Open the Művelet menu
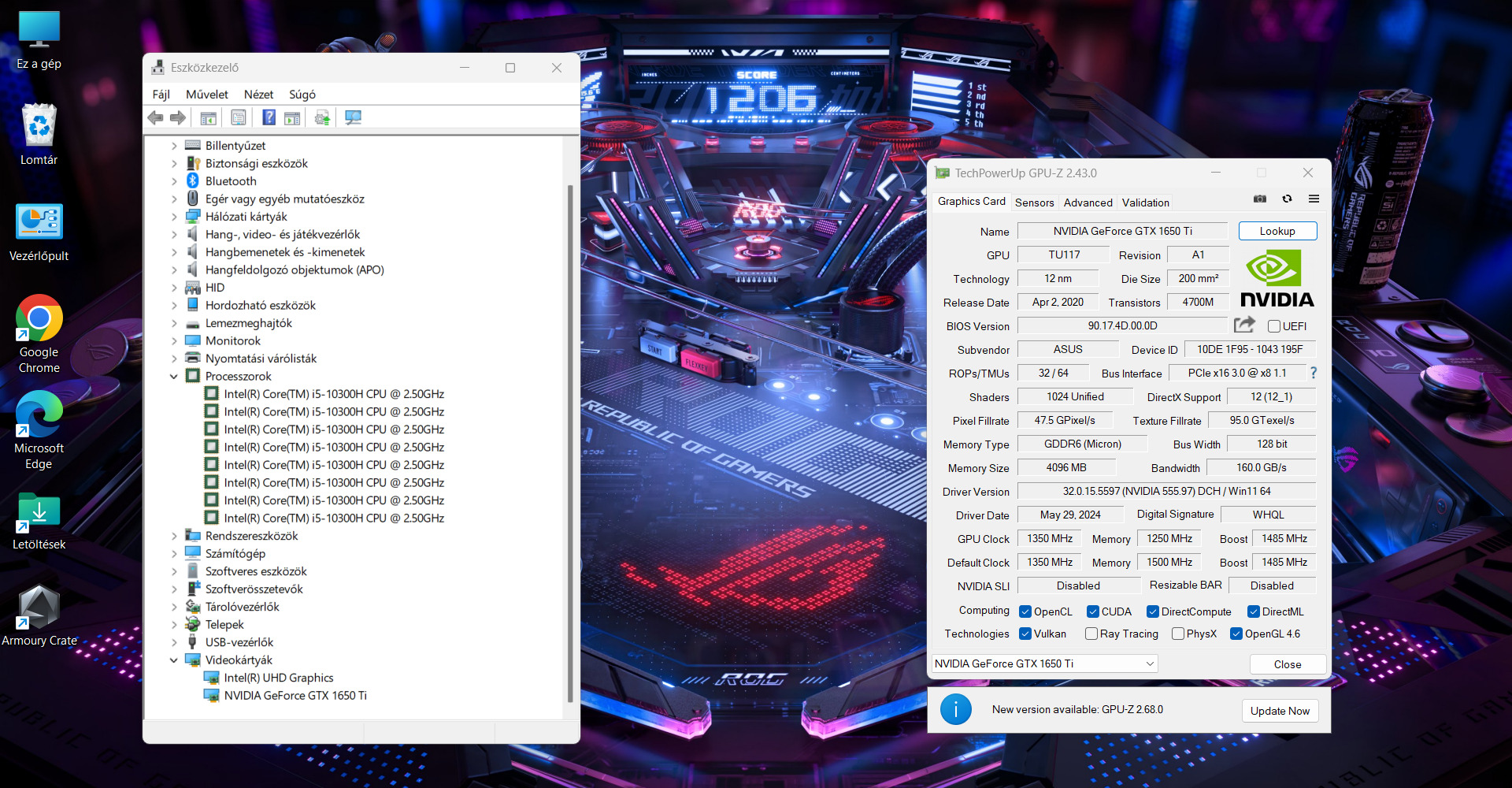Image resolution: width=1512 pixels, height=788 pixels. pos(207,95)
